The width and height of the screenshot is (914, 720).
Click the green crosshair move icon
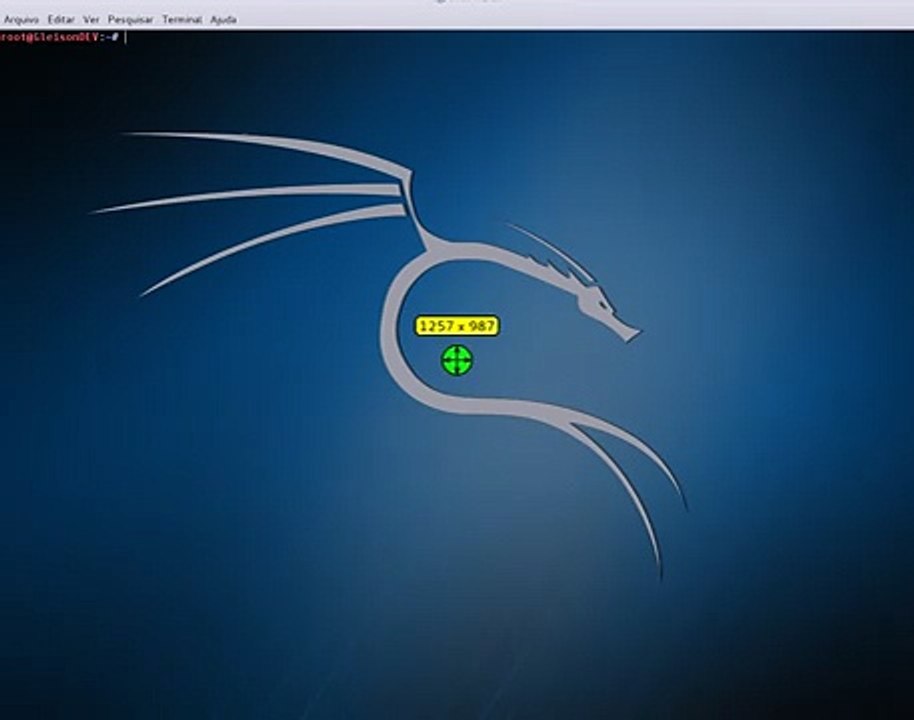click(457, 360)
